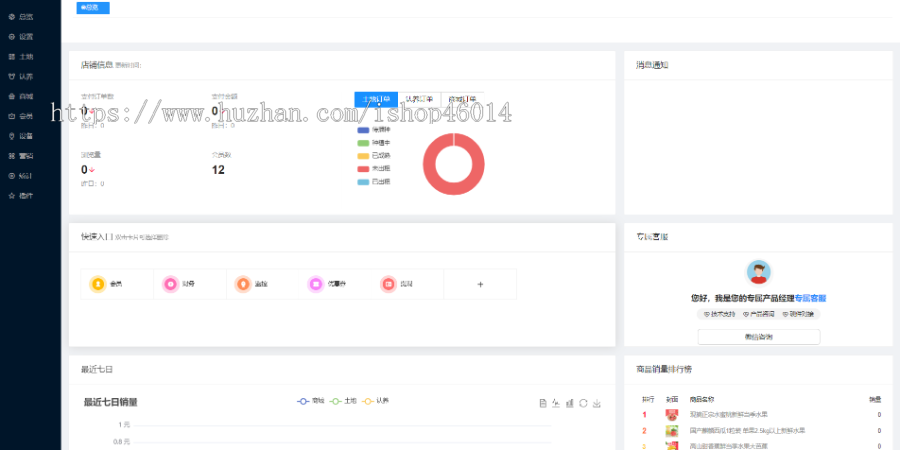The image size is (900, 450).
Task: Restore the sales chart with refresh icon
Action: (583, 404)
